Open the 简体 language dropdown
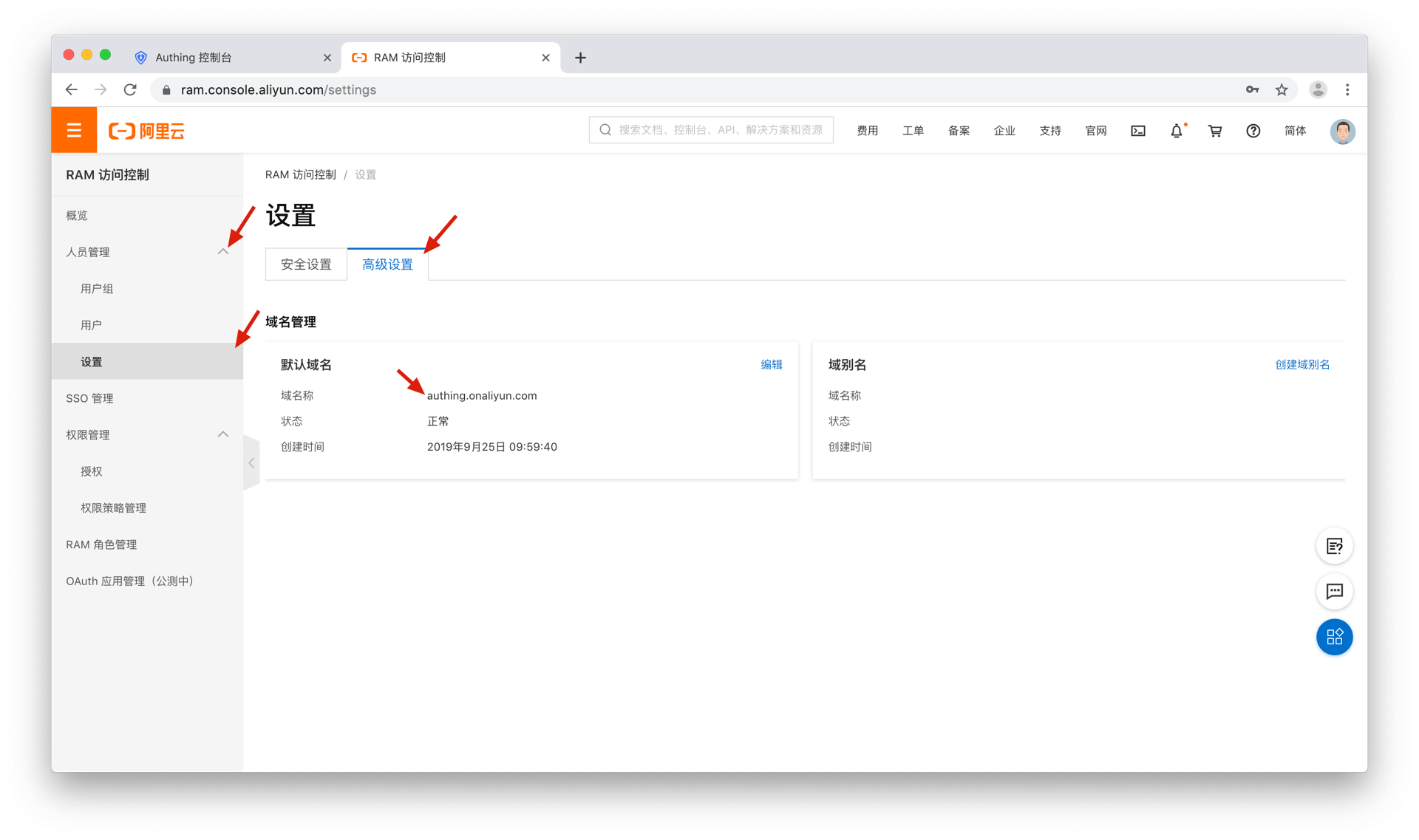1419x840 pixels. click(1295, 131)
